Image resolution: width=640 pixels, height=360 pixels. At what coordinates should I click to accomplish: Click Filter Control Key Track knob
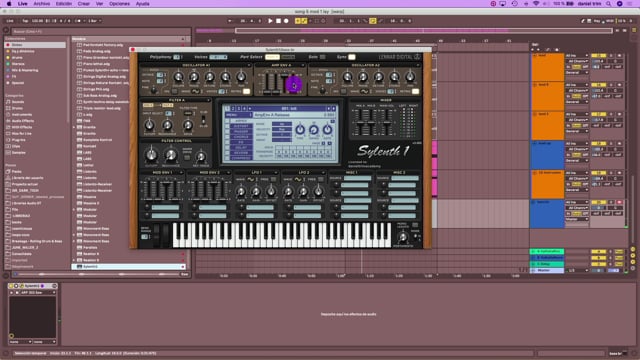[200, 157]
